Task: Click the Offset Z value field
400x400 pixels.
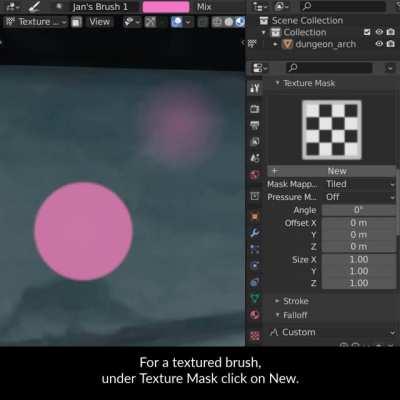Action: (x=359, y=247)
